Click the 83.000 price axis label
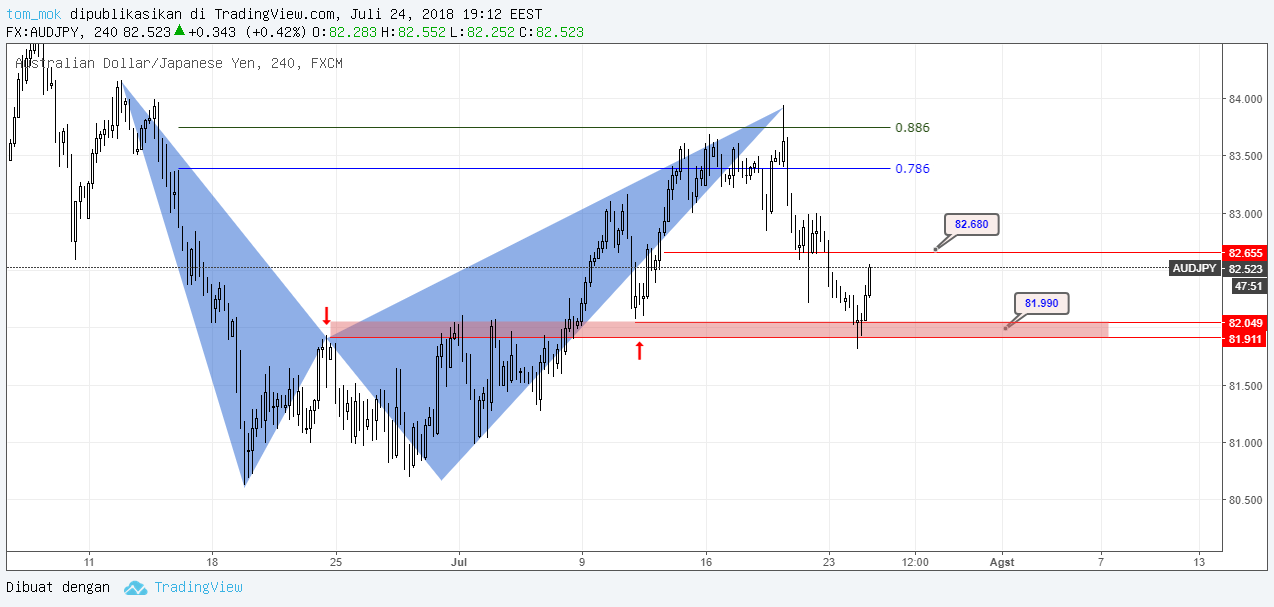This screenshot has width=1274, height=607. pyautogui.click(x=1246, y=214)
